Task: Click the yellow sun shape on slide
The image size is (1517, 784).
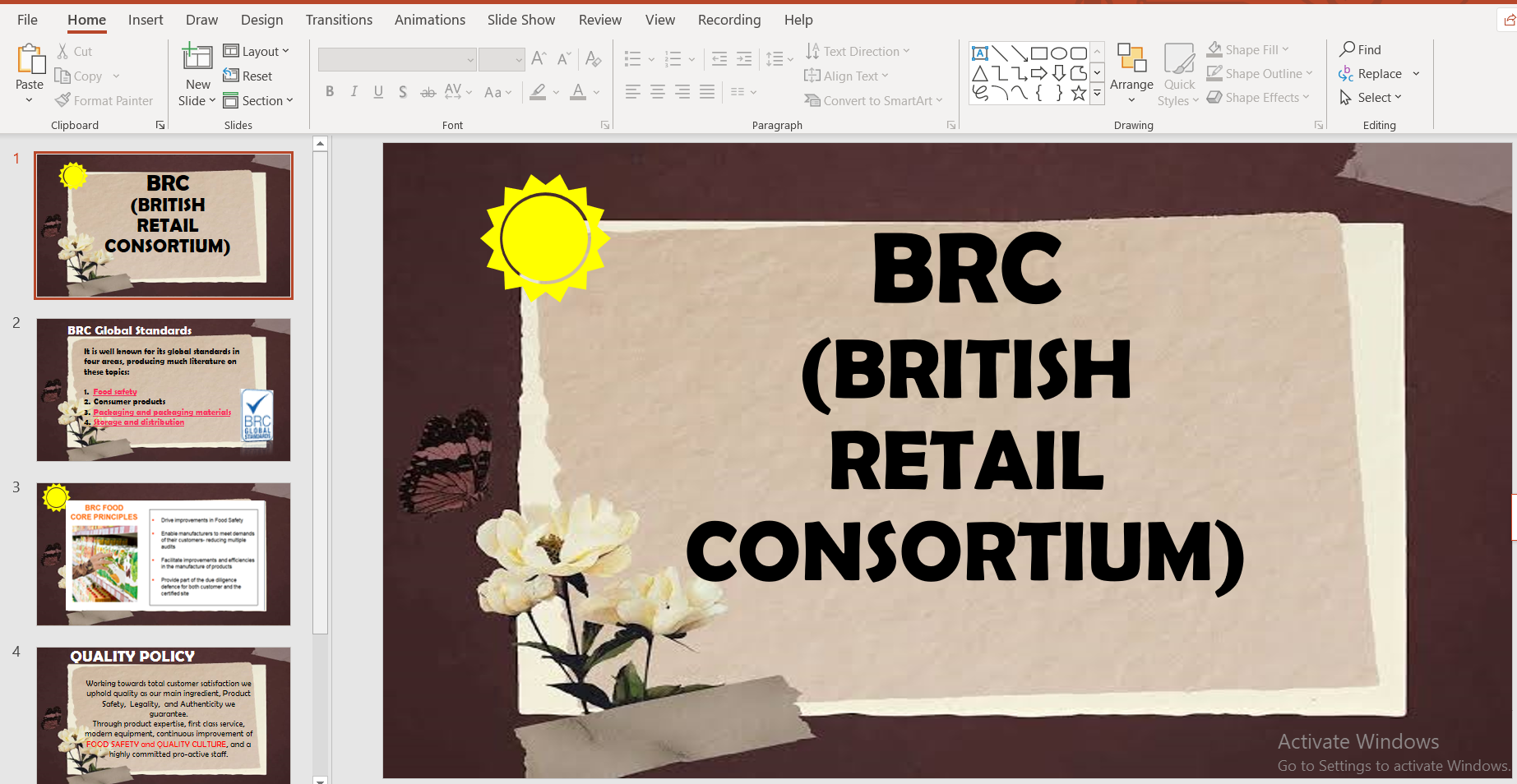Action: 545,238
